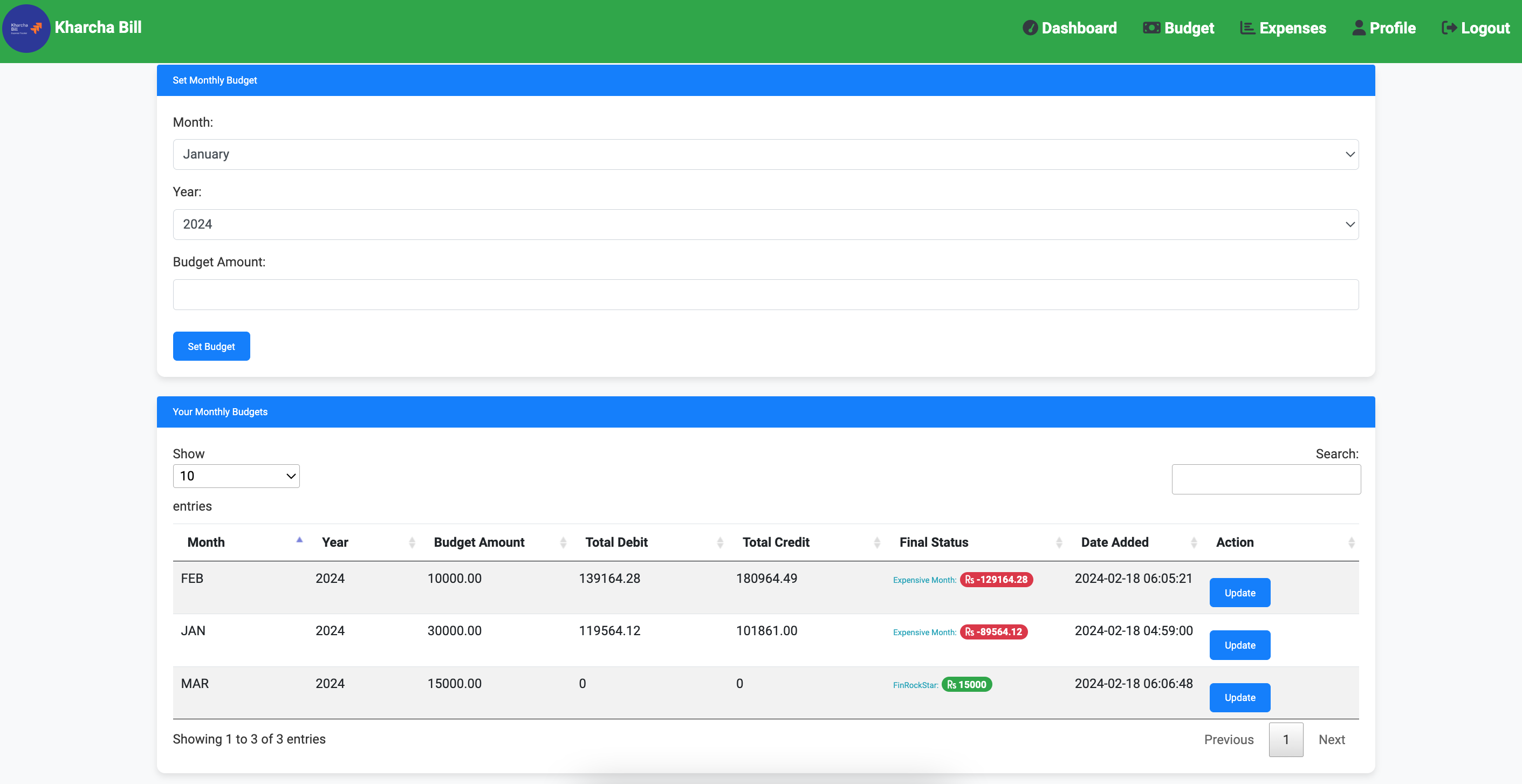Click Update for the FEB row
Viewport: 1522px width, 784px height.
tap(1239, 593)
